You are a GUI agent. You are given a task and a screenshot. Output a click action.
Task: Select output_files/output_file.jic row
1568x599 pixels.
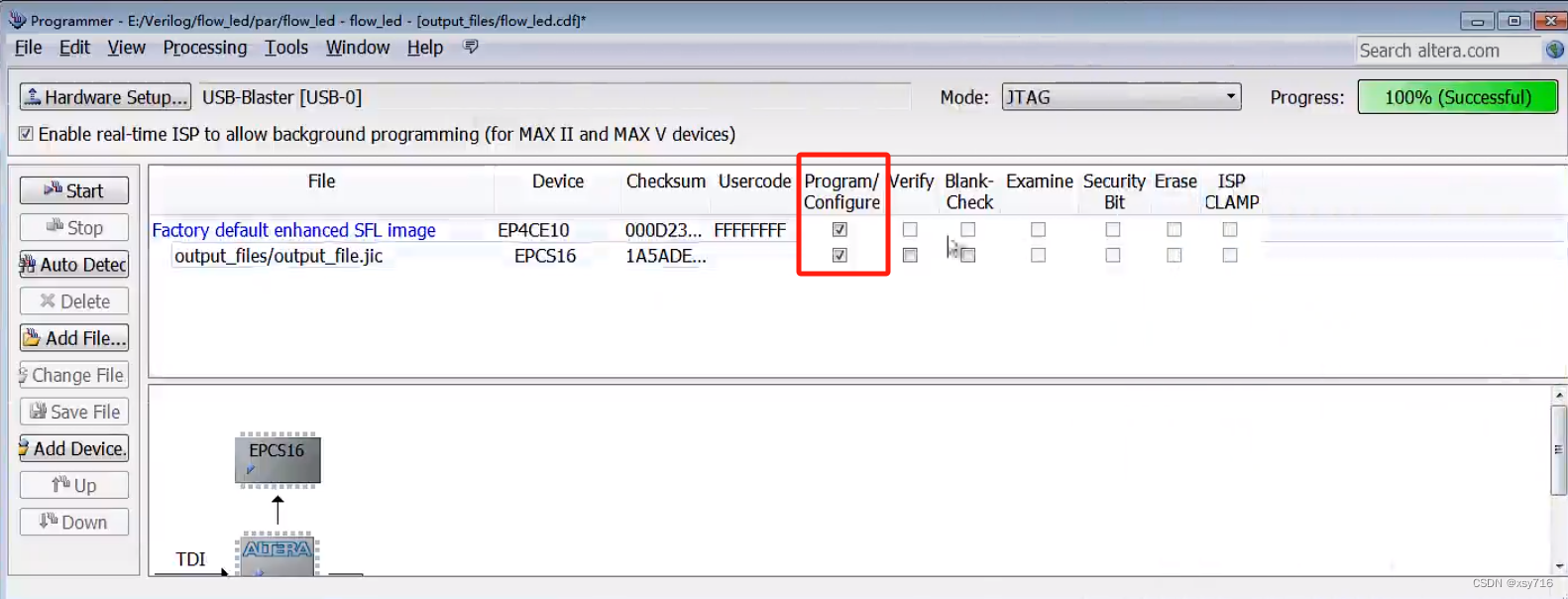(x=279, y=256)
